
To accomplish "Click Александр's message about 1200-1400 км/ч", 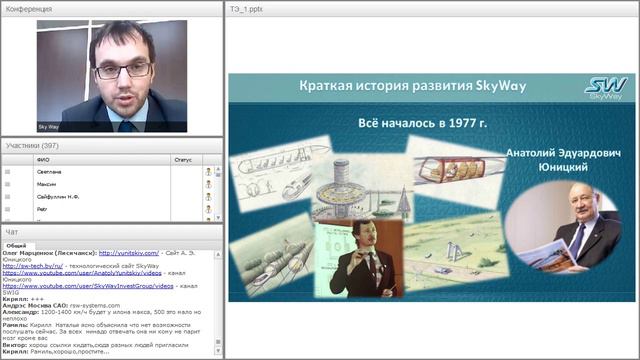I will 102,315.
